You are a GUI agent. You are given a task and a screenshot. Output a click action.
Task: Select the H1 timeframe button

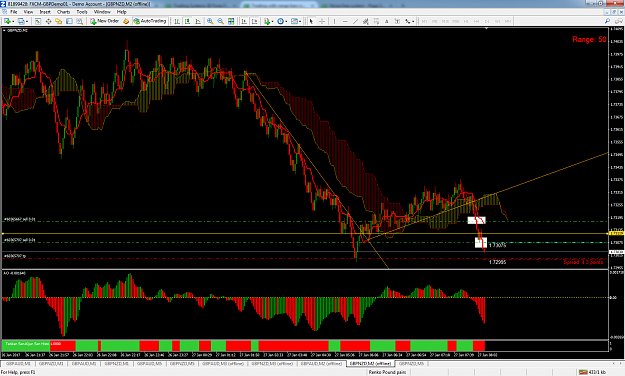click(466, 21)
